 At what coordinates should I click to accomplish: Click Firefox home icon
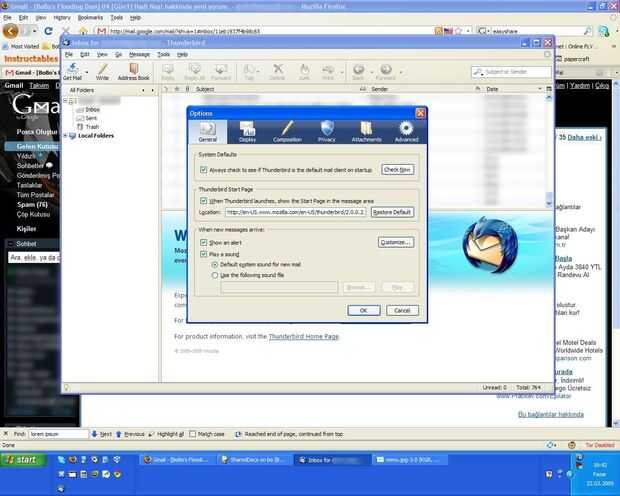tap(83, 31)
